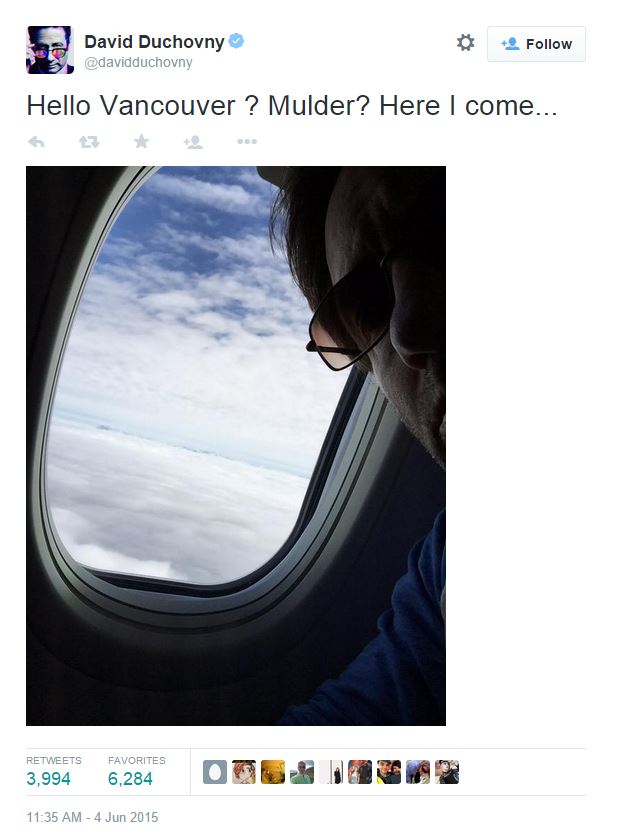The height and width of the screenshot is (838, 619).
Task: Click the add-person icon below the tweet
Action: pos(193,142)
